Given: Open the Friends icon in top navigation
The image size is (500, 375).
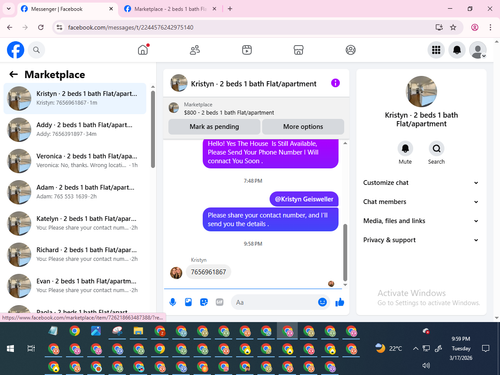Looking at the screenshot, I should tap(195, 50).
